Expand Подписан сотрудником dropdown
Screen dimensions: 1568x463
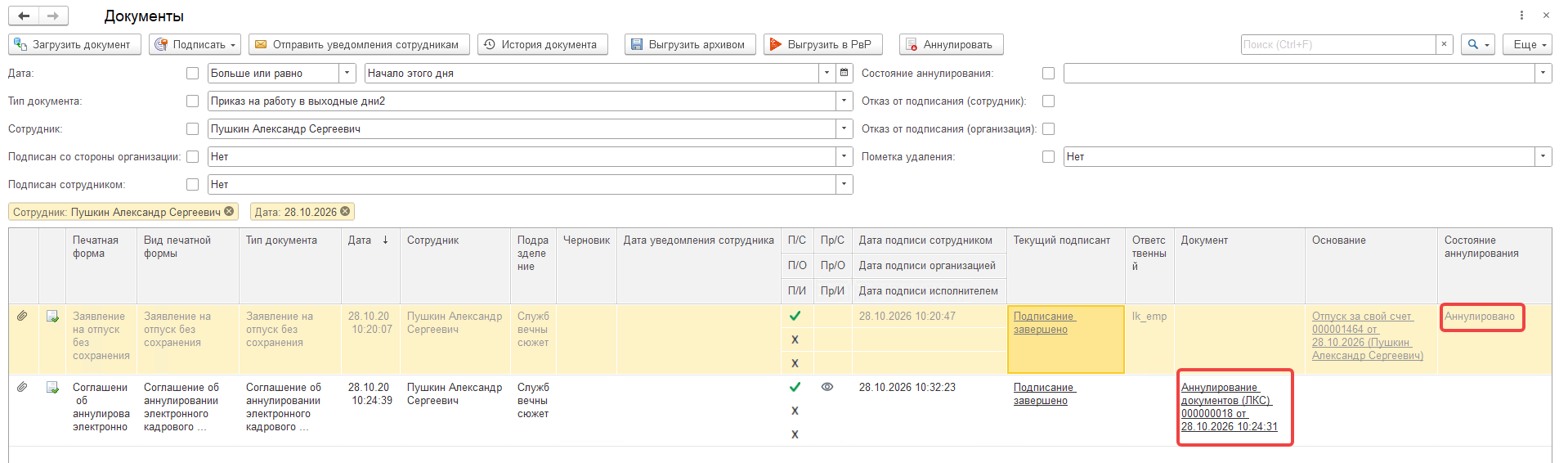tap(844, 184)
